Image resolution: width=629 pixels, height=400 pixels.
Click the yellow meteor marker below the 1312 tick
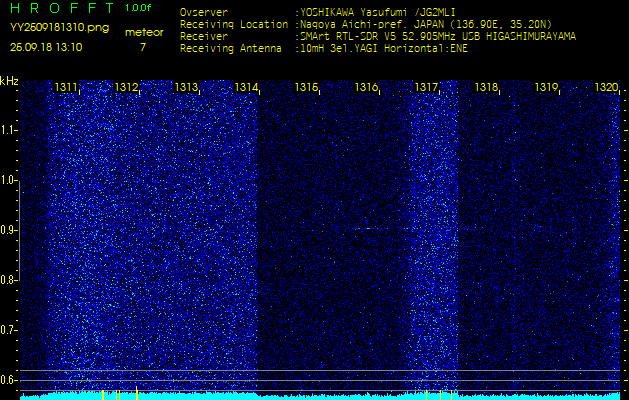pyautogui.click(x=137, y=393)
